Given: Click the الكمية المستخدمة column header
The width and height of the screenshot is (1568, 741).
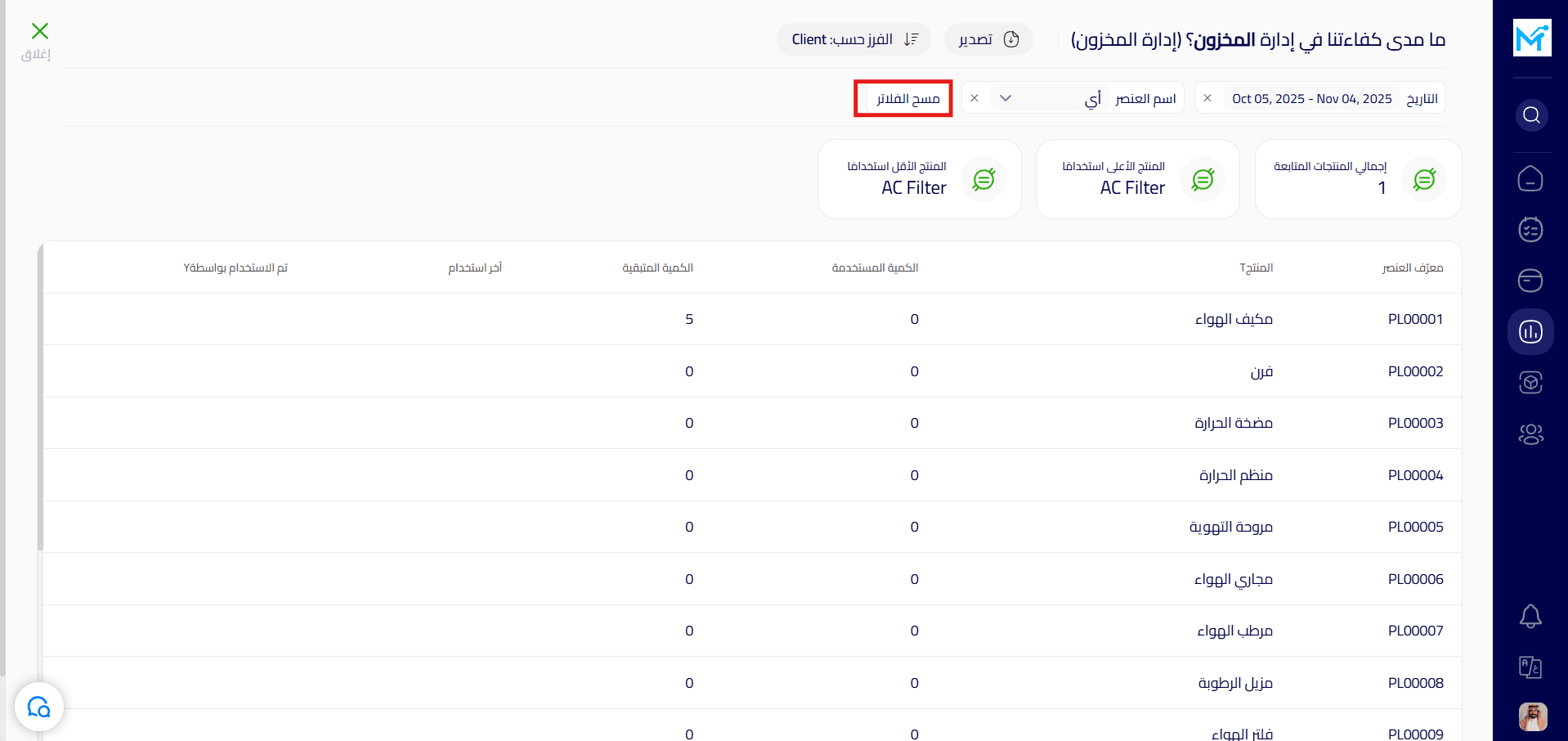Looking at the screenshot, I should [x=875, y=267].
